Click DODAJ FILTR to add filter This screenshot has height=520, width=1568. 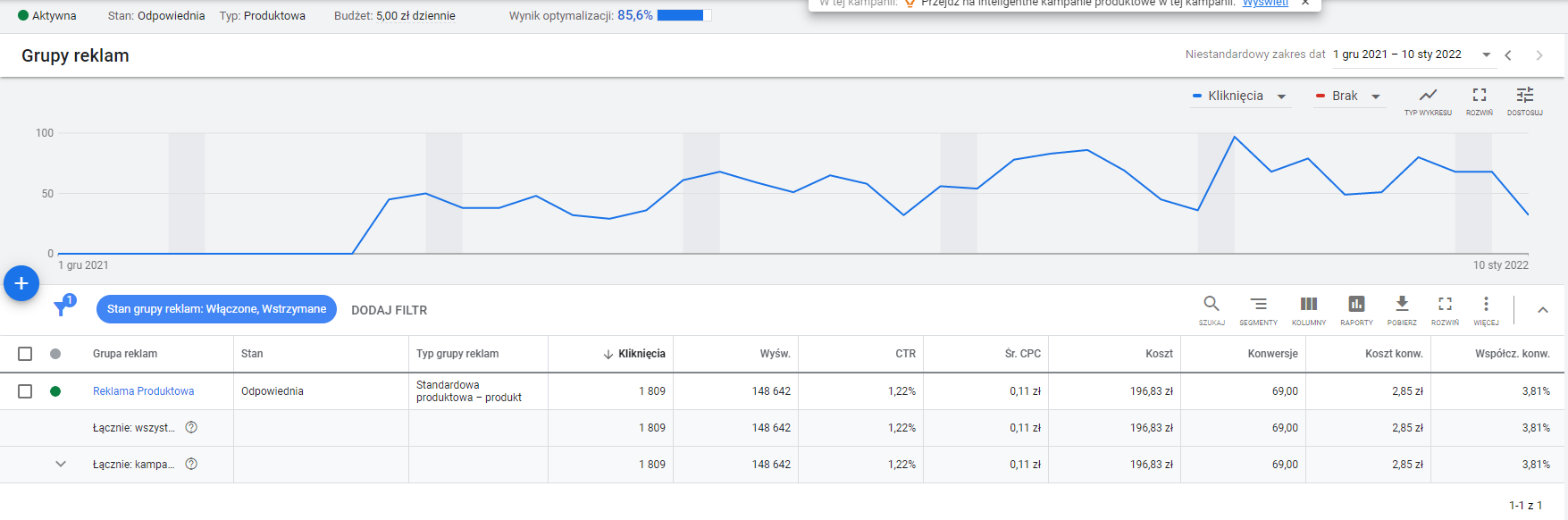[390, 310]
